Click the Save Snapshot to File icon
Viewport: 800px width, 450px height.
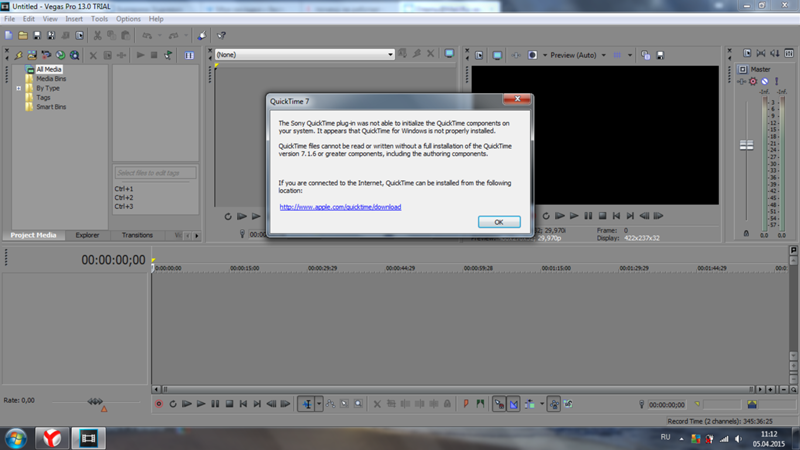660,55
